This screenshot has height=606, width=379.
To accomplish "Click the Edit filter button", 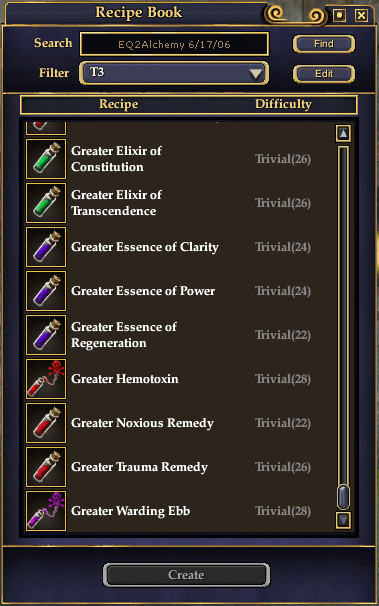I will point(324,73).
